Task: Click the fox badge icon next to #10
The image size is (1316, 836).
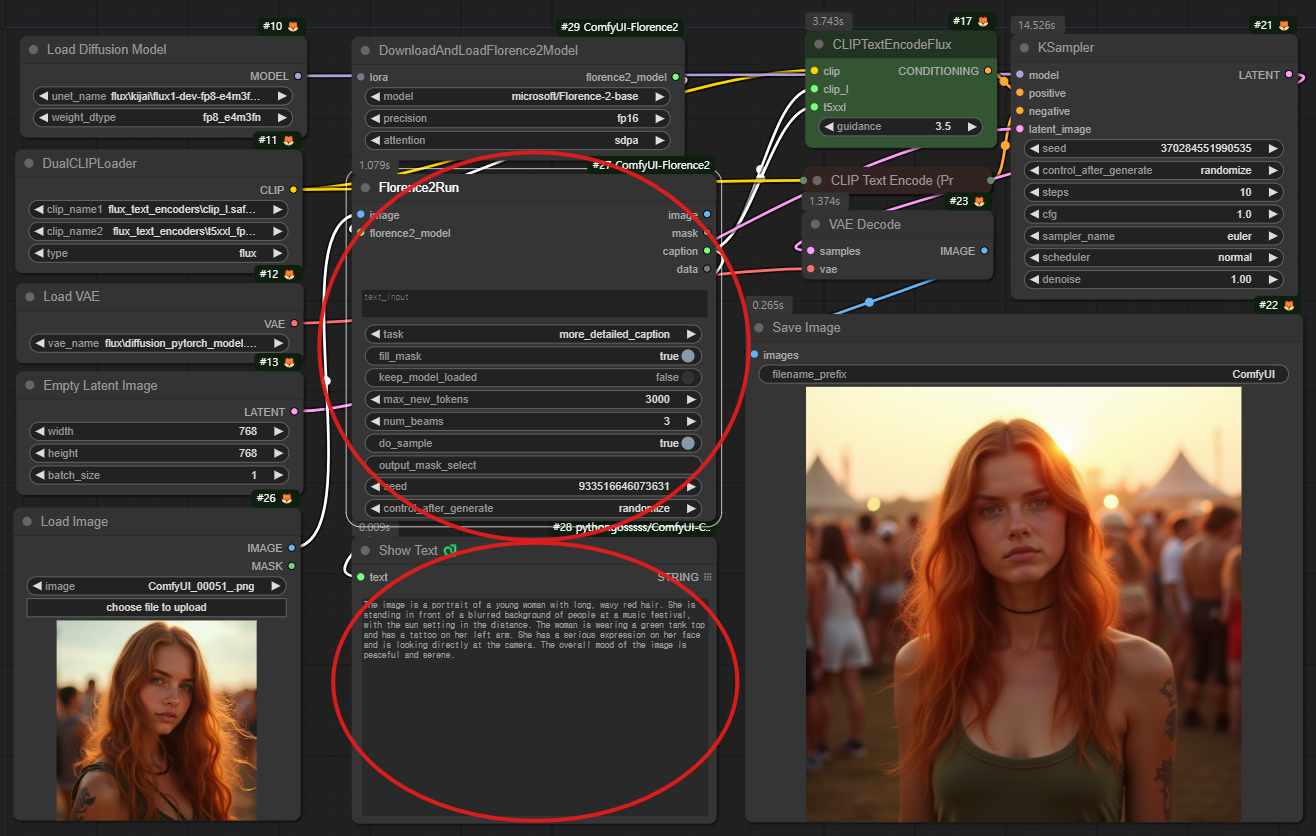Action: click(293, 25)
